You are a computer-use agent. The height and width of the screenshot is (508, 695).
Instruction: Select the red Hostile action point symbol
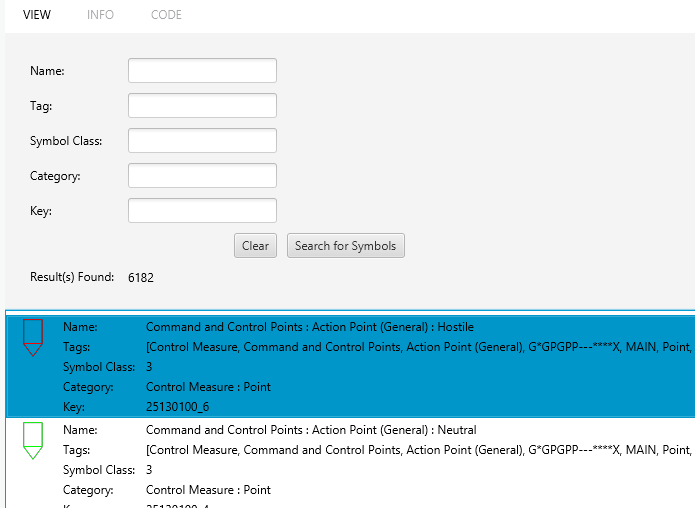point(33,338)
